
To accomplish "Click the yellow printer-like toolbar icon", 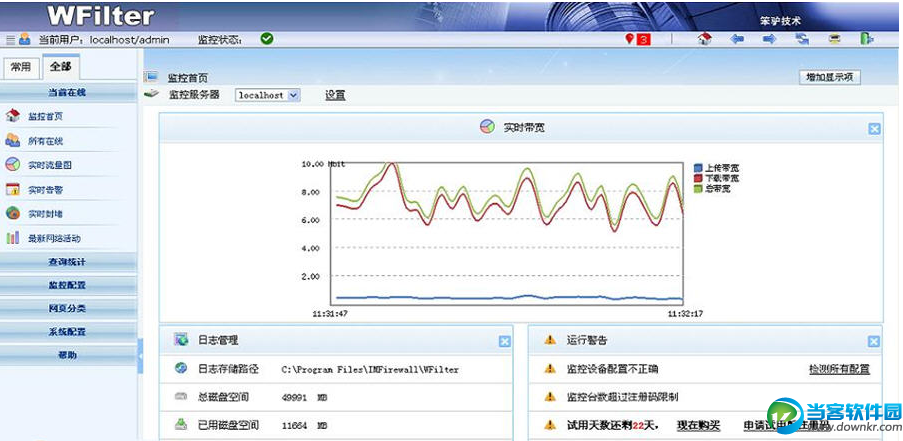I will pos(834,39).
